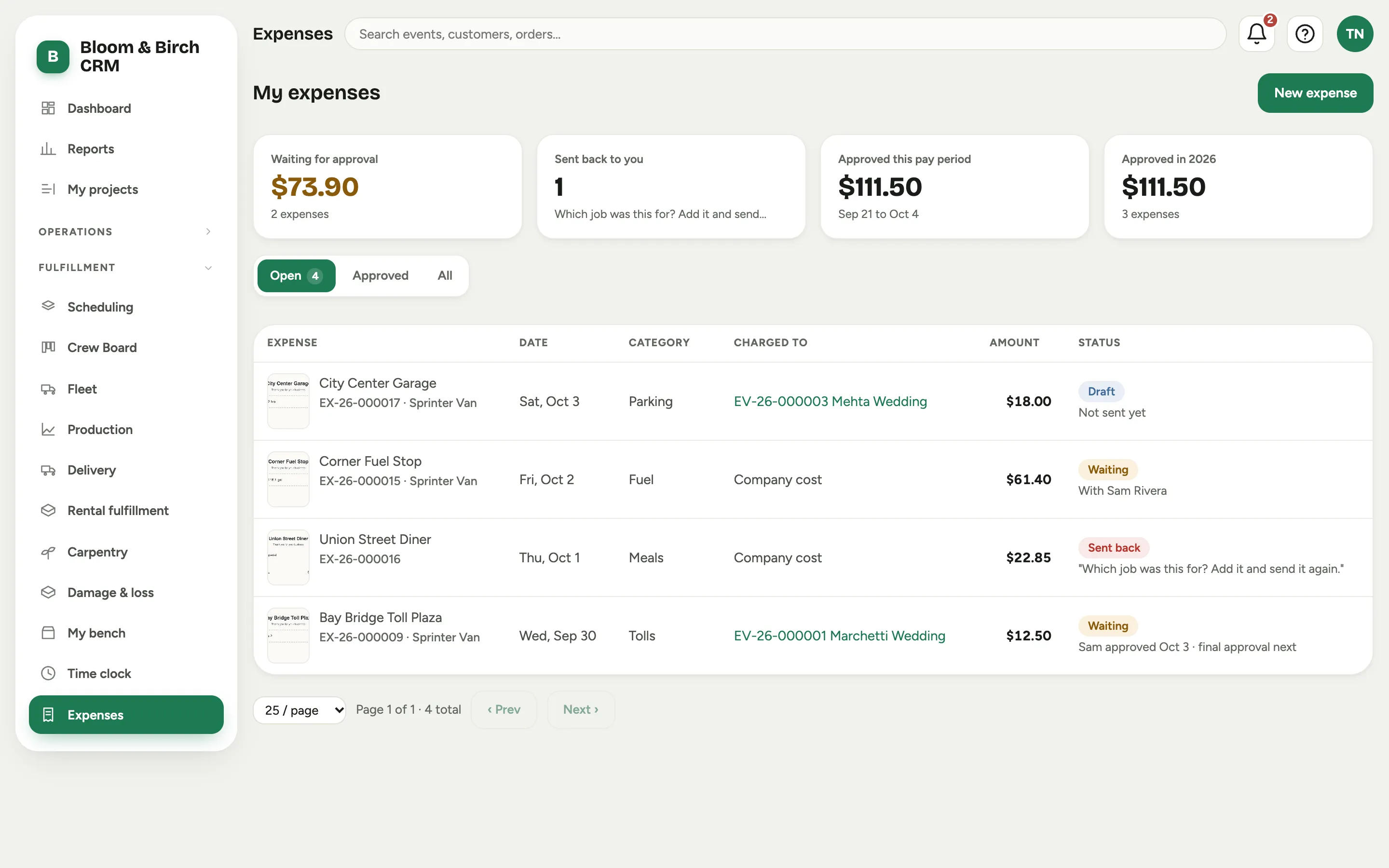Click the Production line chart icon
This screenshot has height=868, width=1389.
48,429
